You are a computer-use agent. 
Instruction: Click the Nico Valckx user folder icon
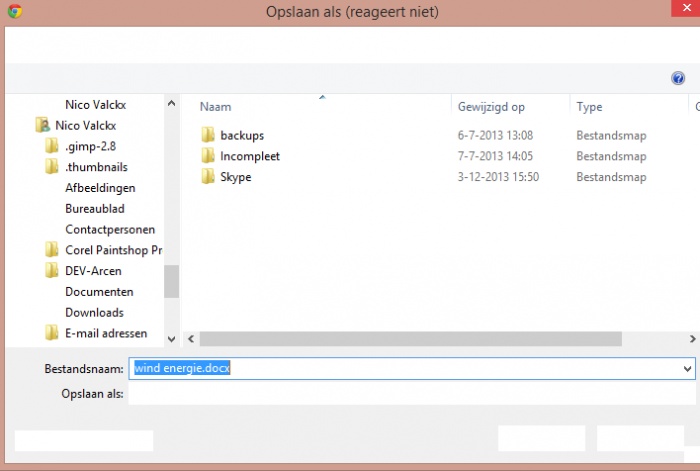point(42,125)
